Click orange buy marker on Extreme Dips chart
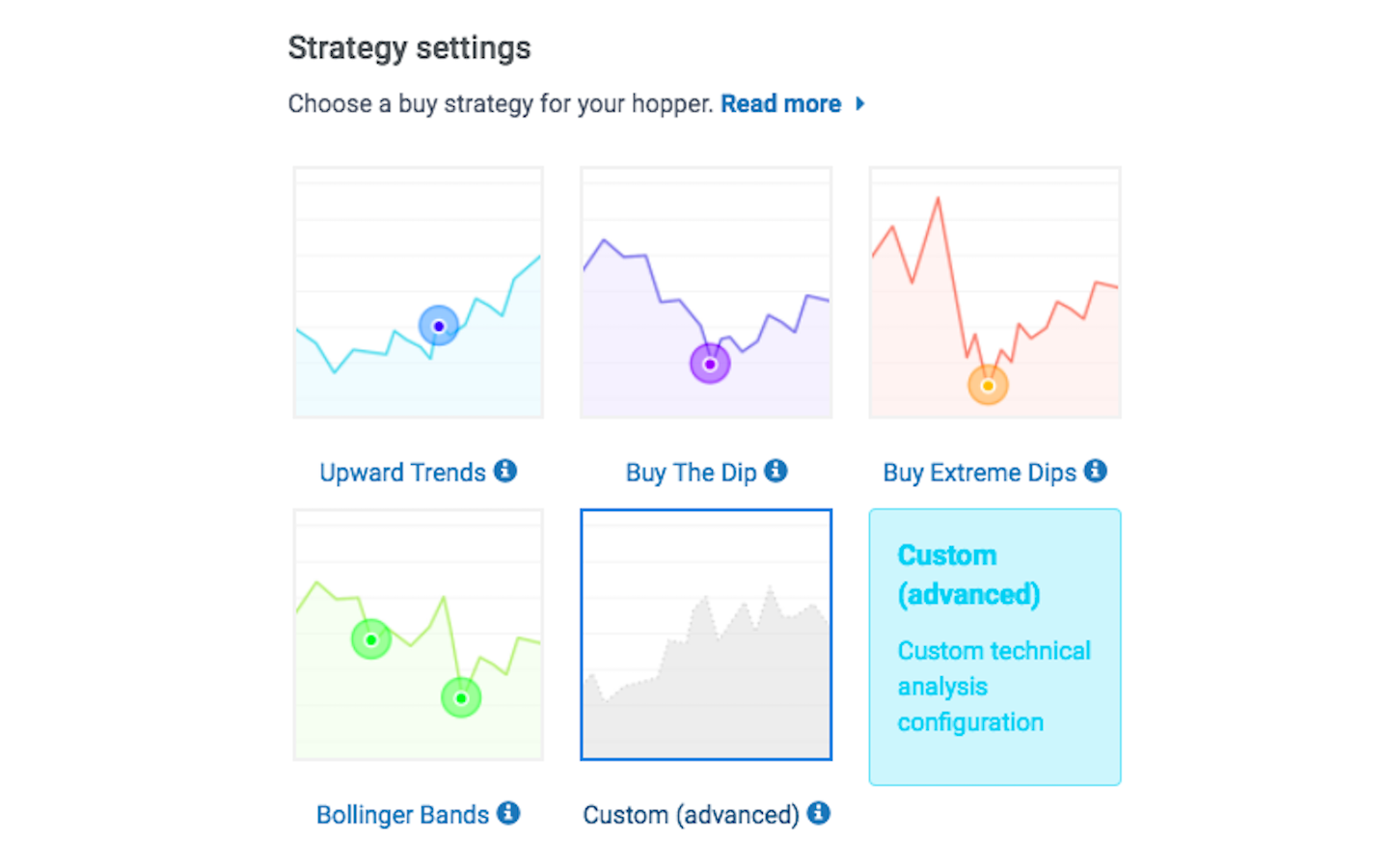The height and width of the screenshot is (868, 1389). 988,385
